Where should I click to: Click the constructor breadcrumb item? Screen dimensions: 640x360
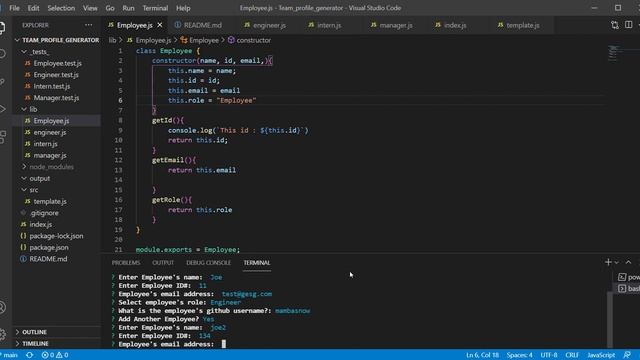coord(249,40)
